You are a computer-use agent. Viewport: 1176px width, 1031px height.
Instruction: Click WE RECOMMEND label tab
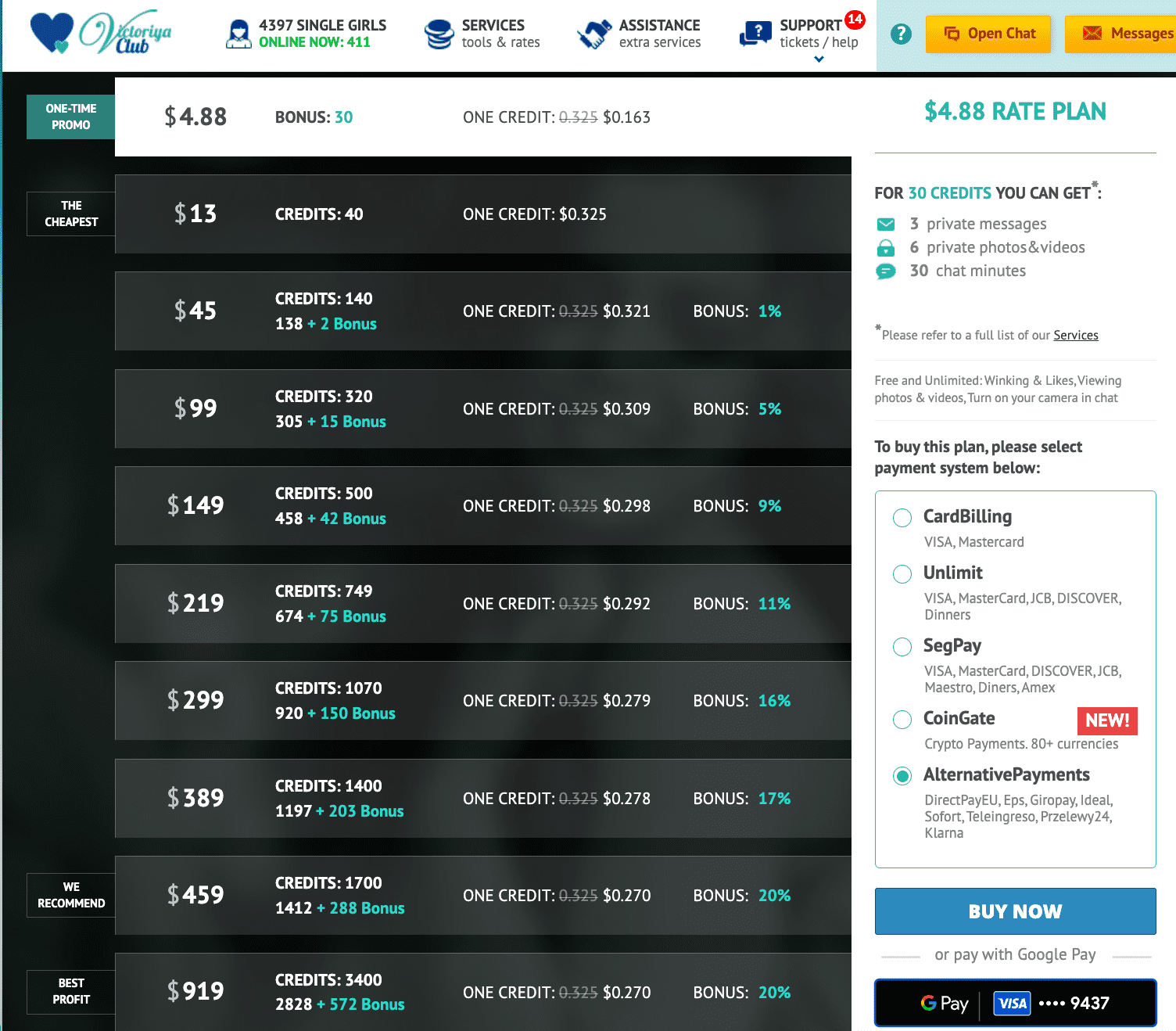pyautogui.click(x=71, y=895)
